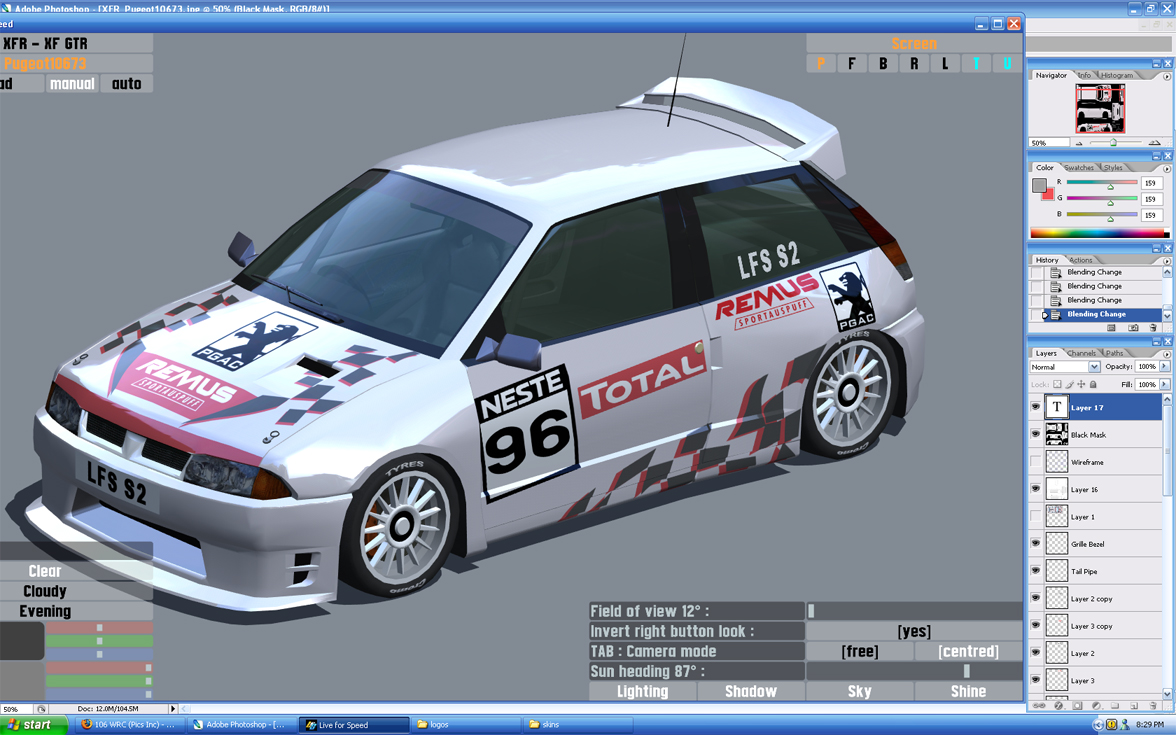Viewport: 1176px width, 735px height.
Task: Click the Shadow button
Action: 751,692
